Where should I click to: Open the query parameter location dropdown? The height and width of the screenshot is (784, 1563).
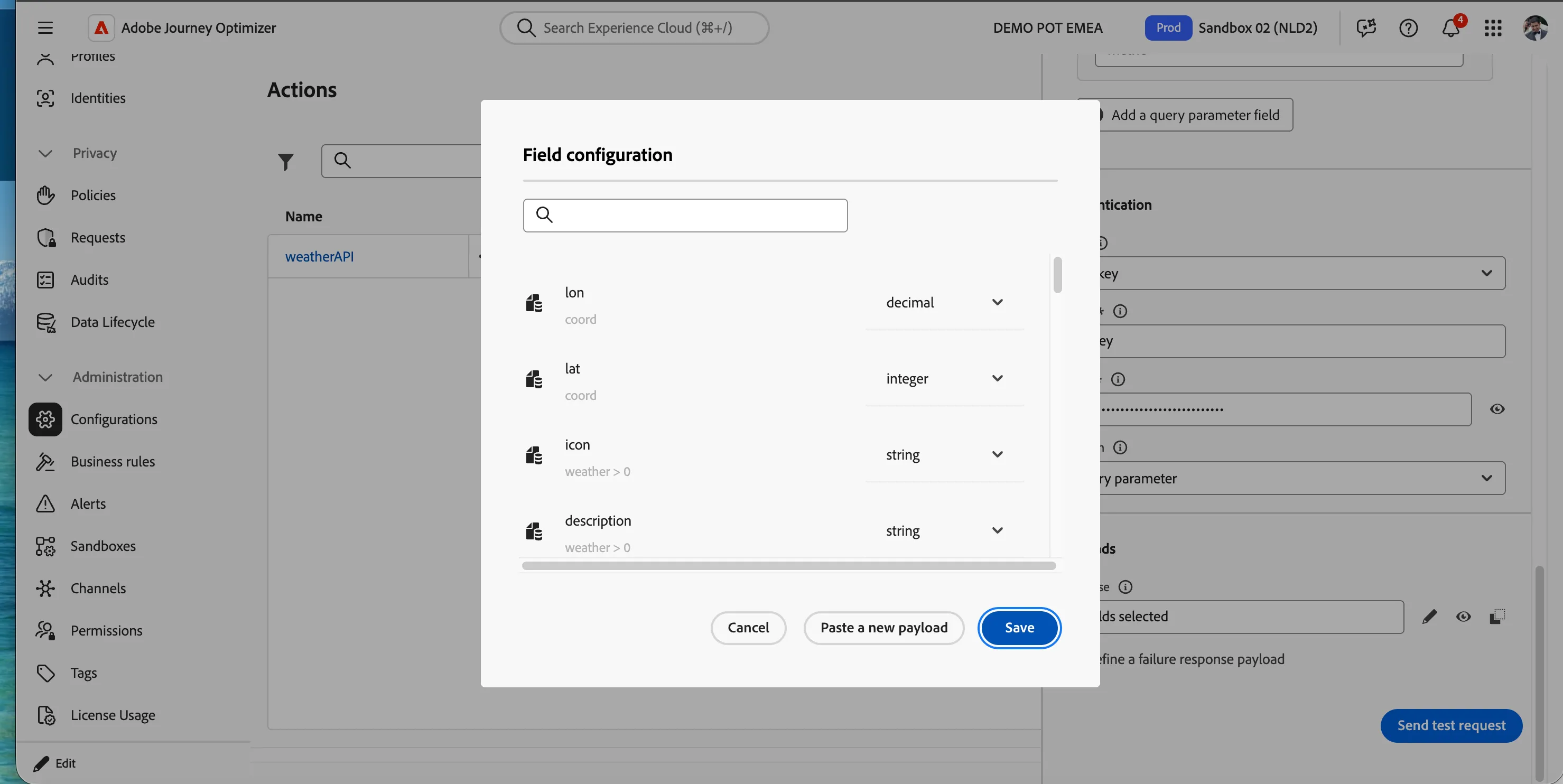click(1301, 478)
